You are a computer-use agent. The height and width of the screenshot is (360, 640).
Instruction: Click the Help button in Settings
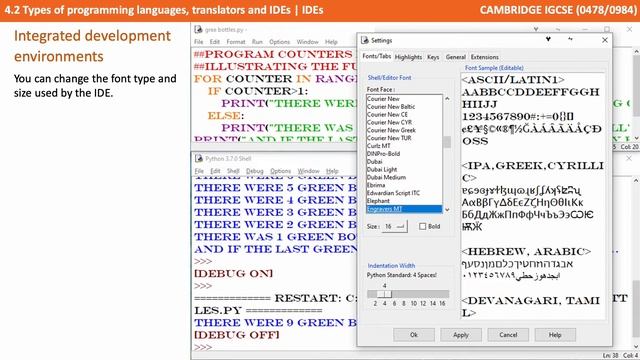[555, 335]
